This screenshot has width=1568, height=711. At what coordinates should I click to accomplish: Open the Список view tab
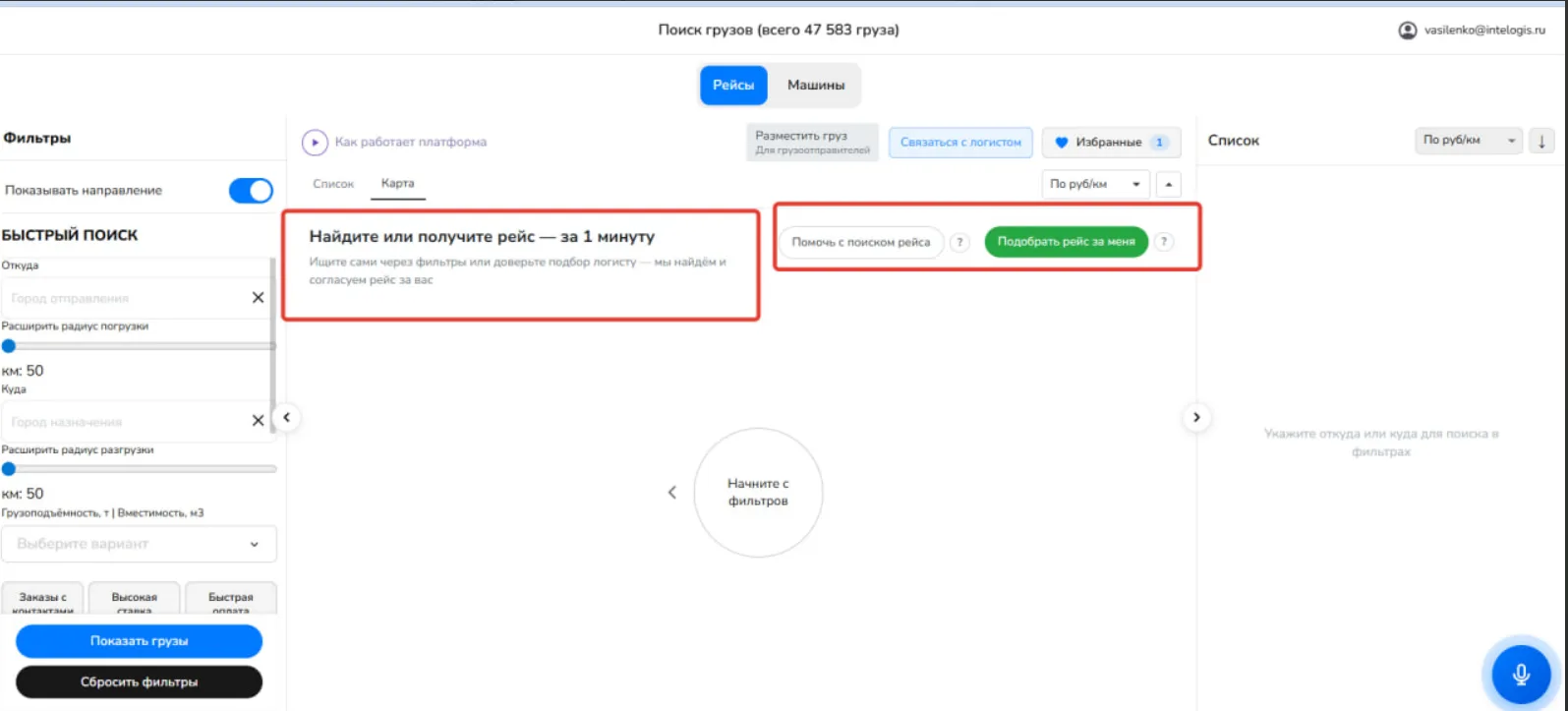pos(333,184)
